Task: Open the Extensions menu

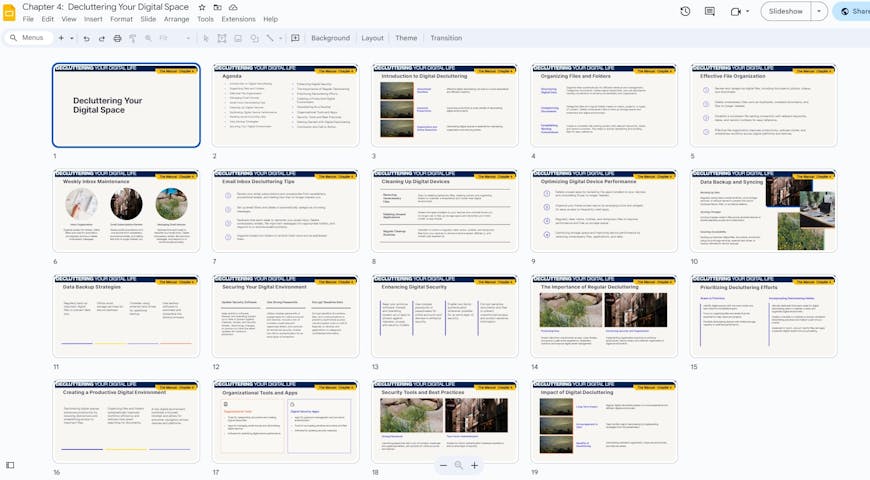Action: 238,19
